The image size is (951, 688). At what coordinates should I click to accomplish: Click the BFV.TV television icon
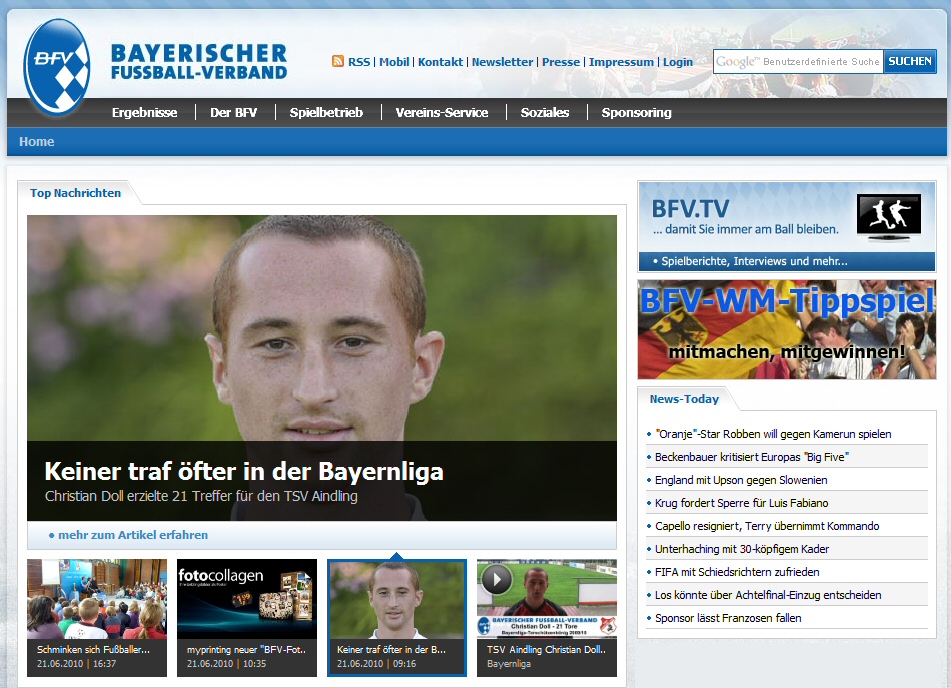point(888,217)
